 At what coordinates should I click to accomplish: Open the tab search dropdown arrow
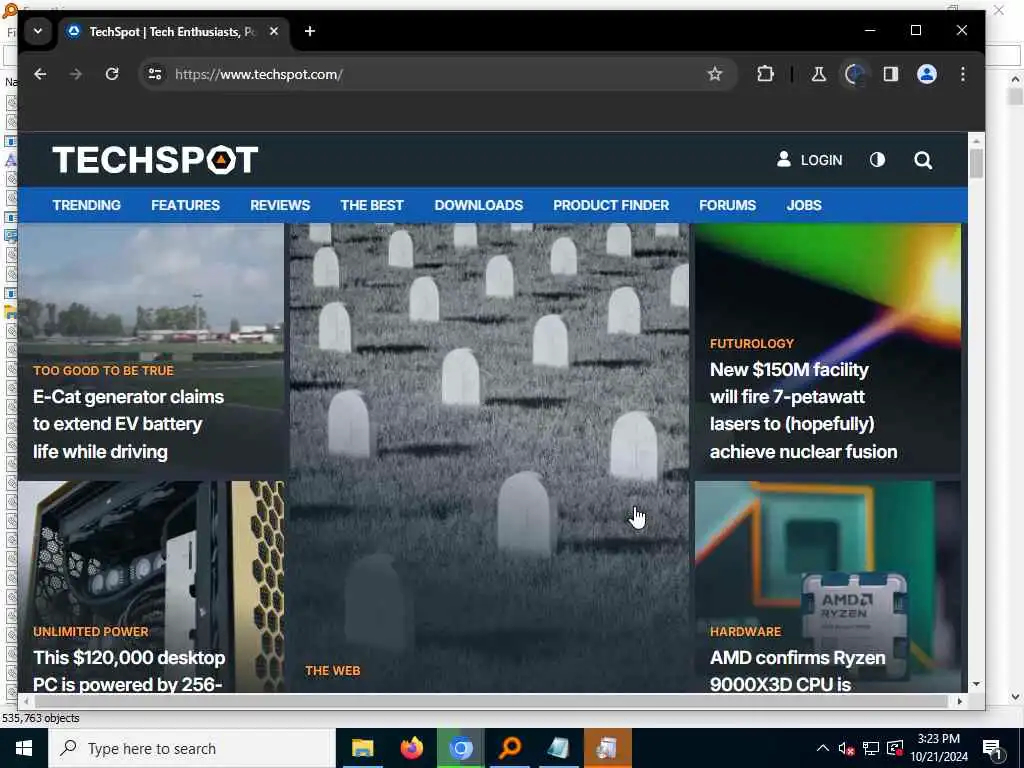[38, 31]
